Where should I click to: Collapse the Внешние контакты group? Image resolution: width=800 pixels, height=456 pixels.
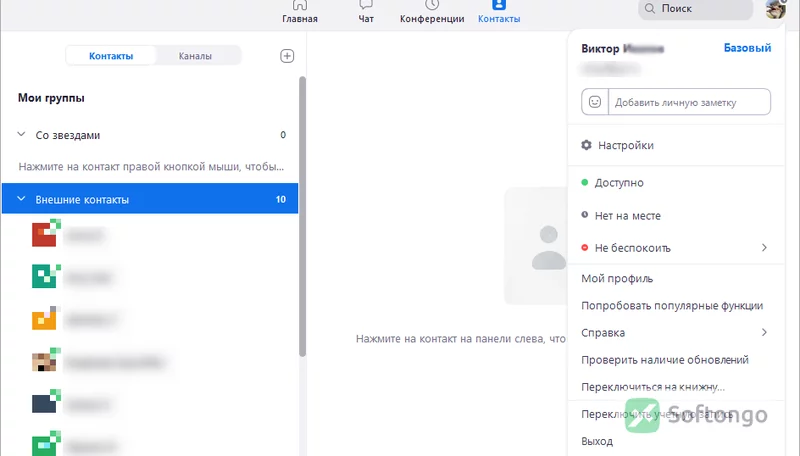[x=21, y=199]
